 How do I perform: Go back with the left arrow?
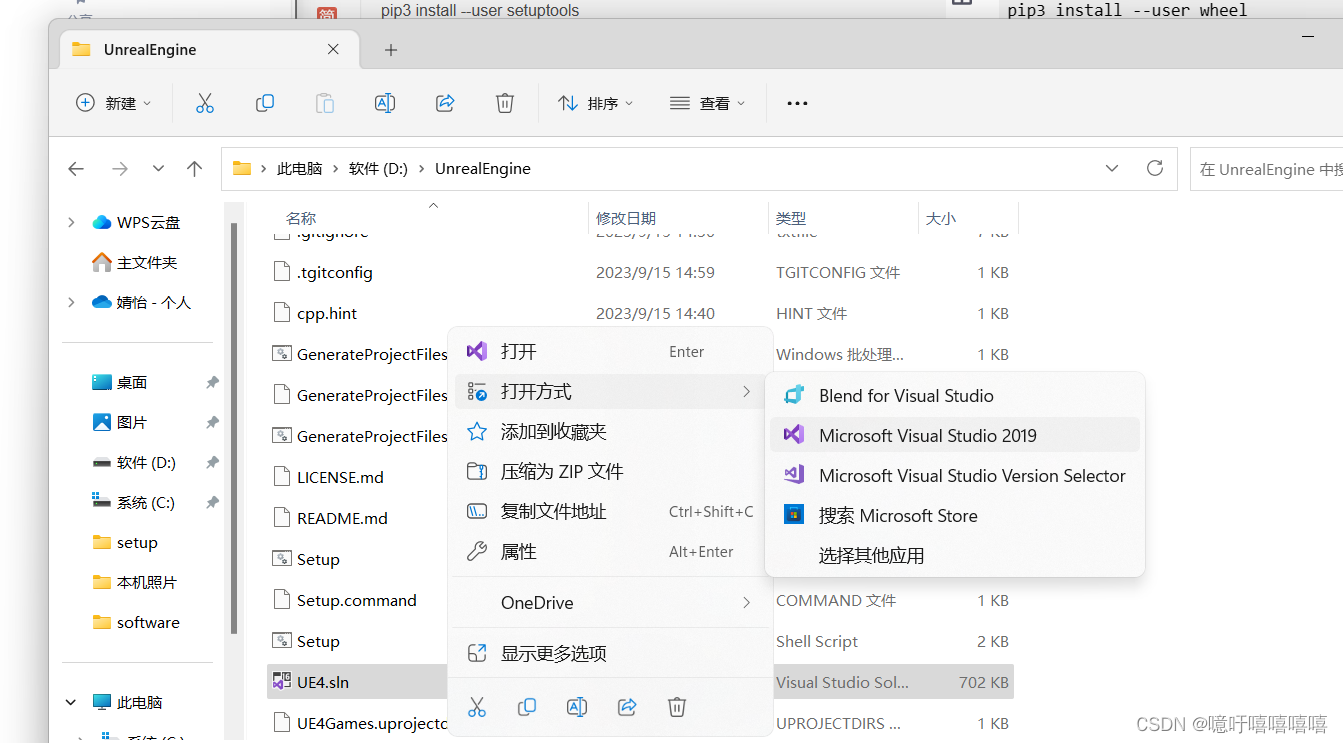pos(76,169)
